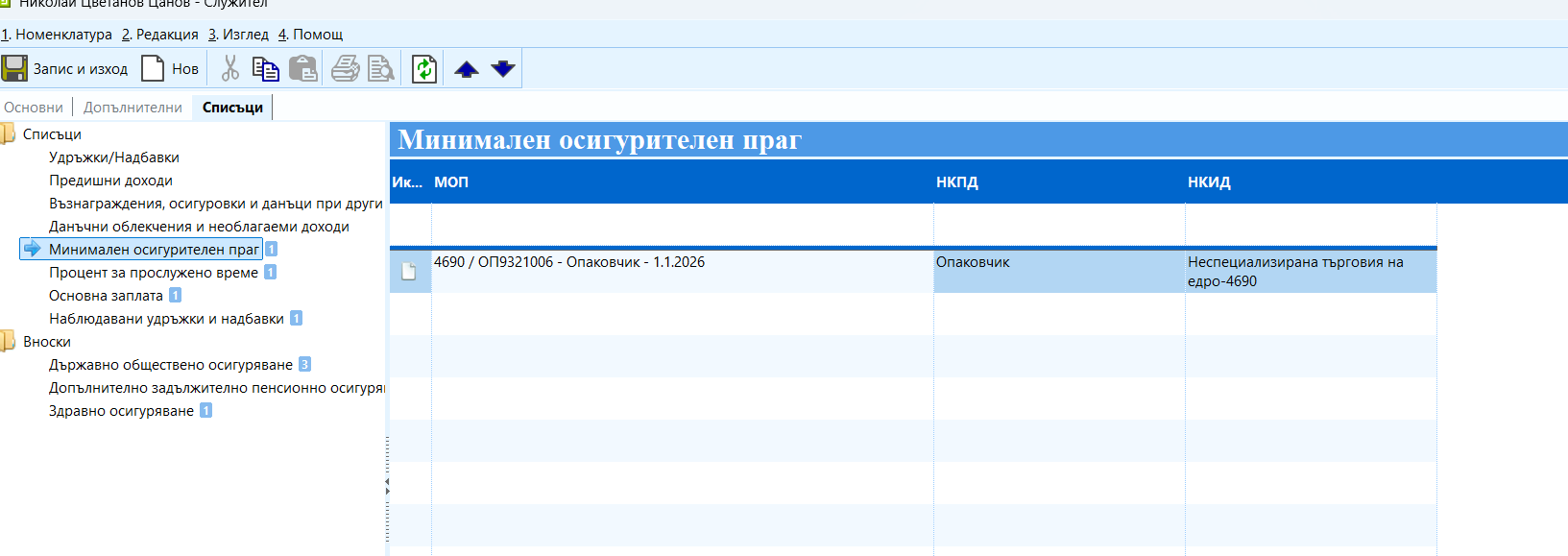This screenshot has width=1568, height=556.
Task: Move up with blue up arrow
Action: pos(467,69)
